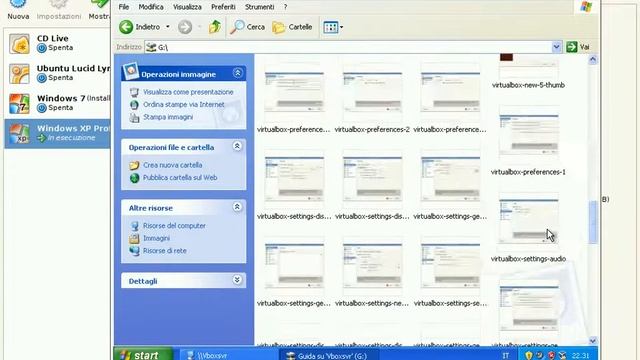This screenshot has height=360, width=640.
Task: Click the computer icon beside Risorse del computer
Action: 134,226
